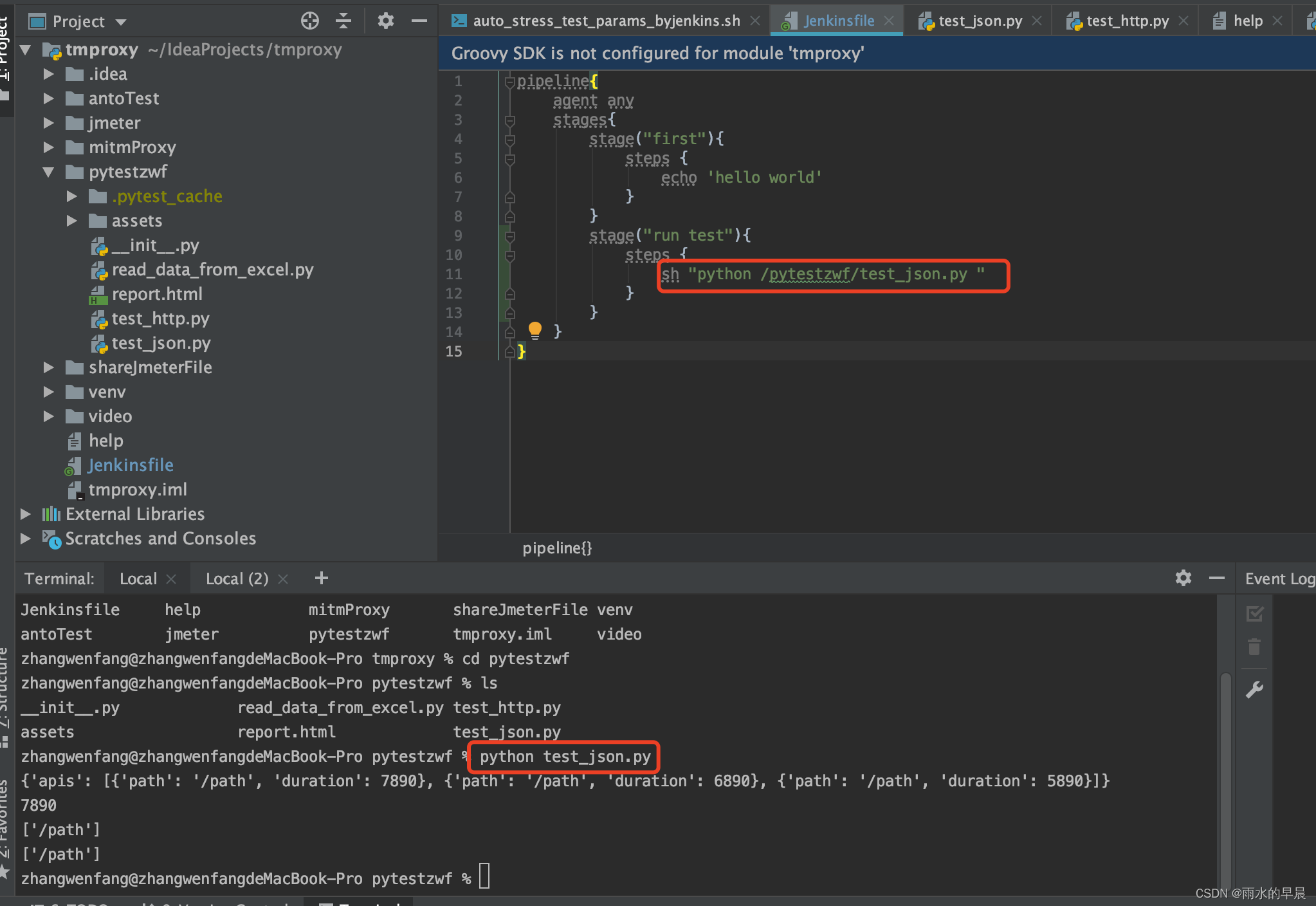
Task: Expand the mitmProxy folder
Action: [x=48, y=147]
